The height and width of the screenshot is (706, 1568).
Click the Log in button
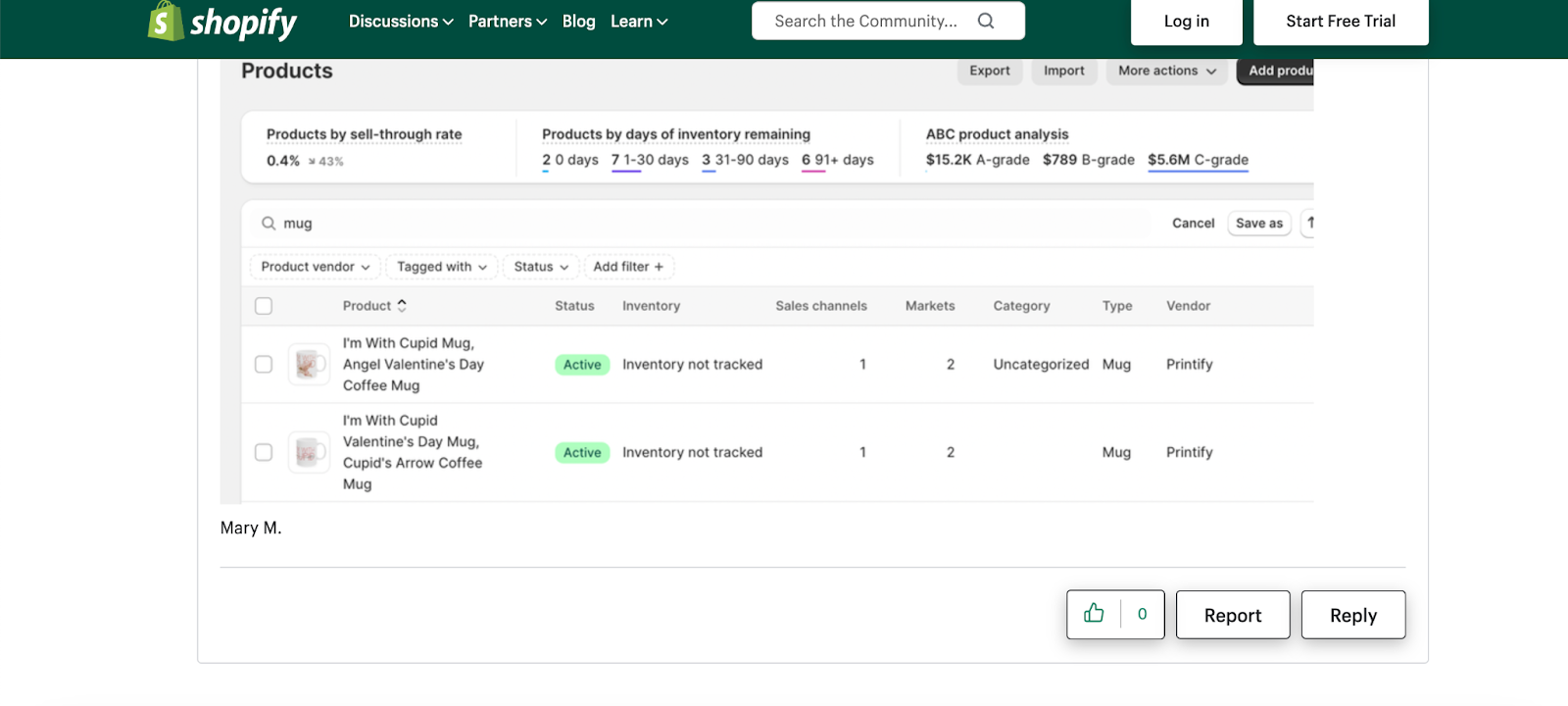1187,21
